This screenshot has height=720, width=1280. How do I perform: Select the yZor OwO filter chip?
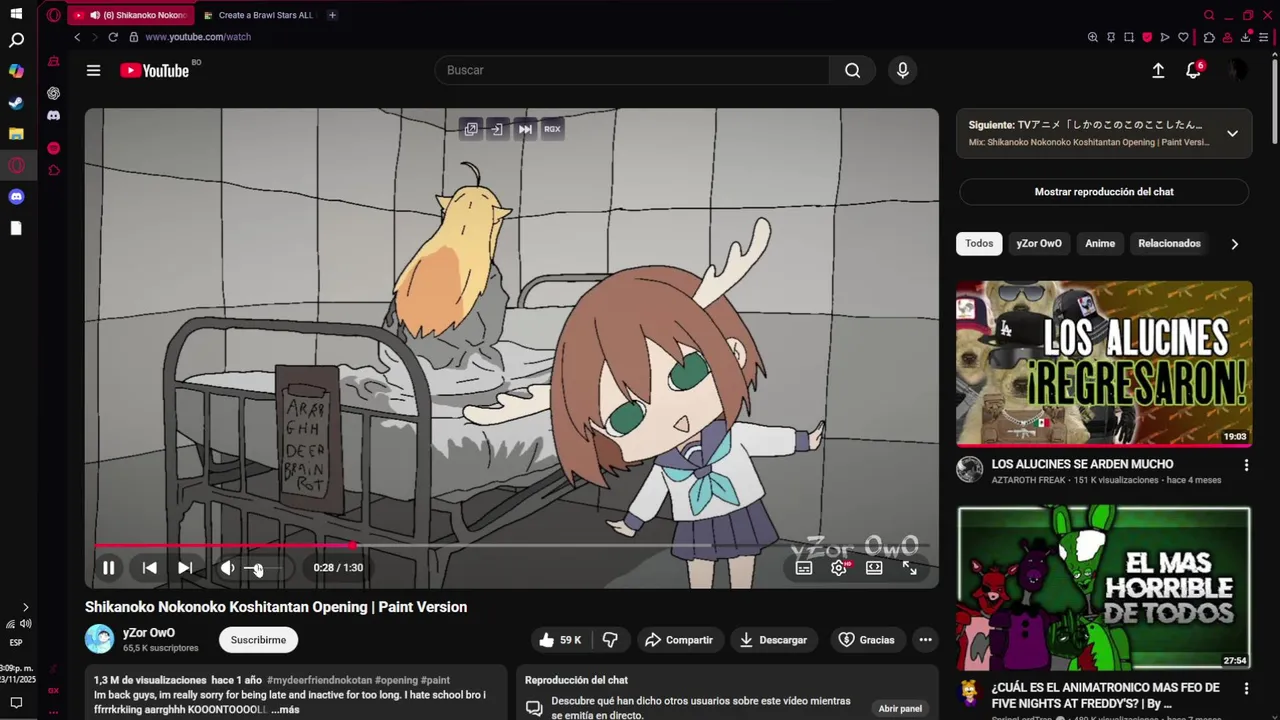[1039, 243]
